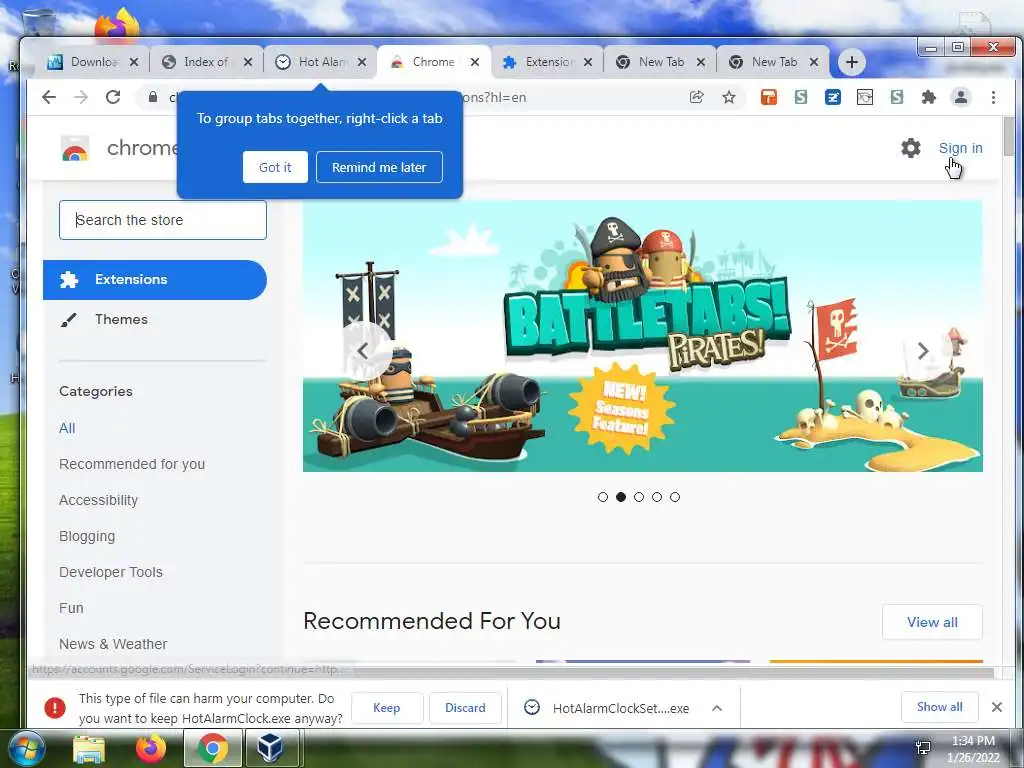This screenshot has height=768, width=1024.
Task: Click the lock icon in address bar
Action: (153, 97)
